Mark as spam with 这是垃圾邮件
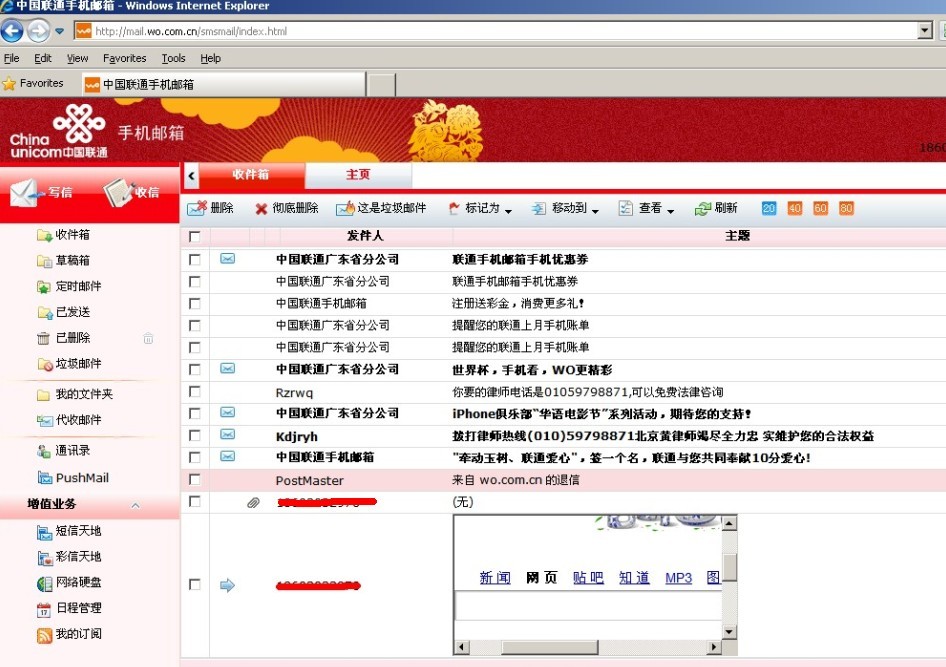 381,208
